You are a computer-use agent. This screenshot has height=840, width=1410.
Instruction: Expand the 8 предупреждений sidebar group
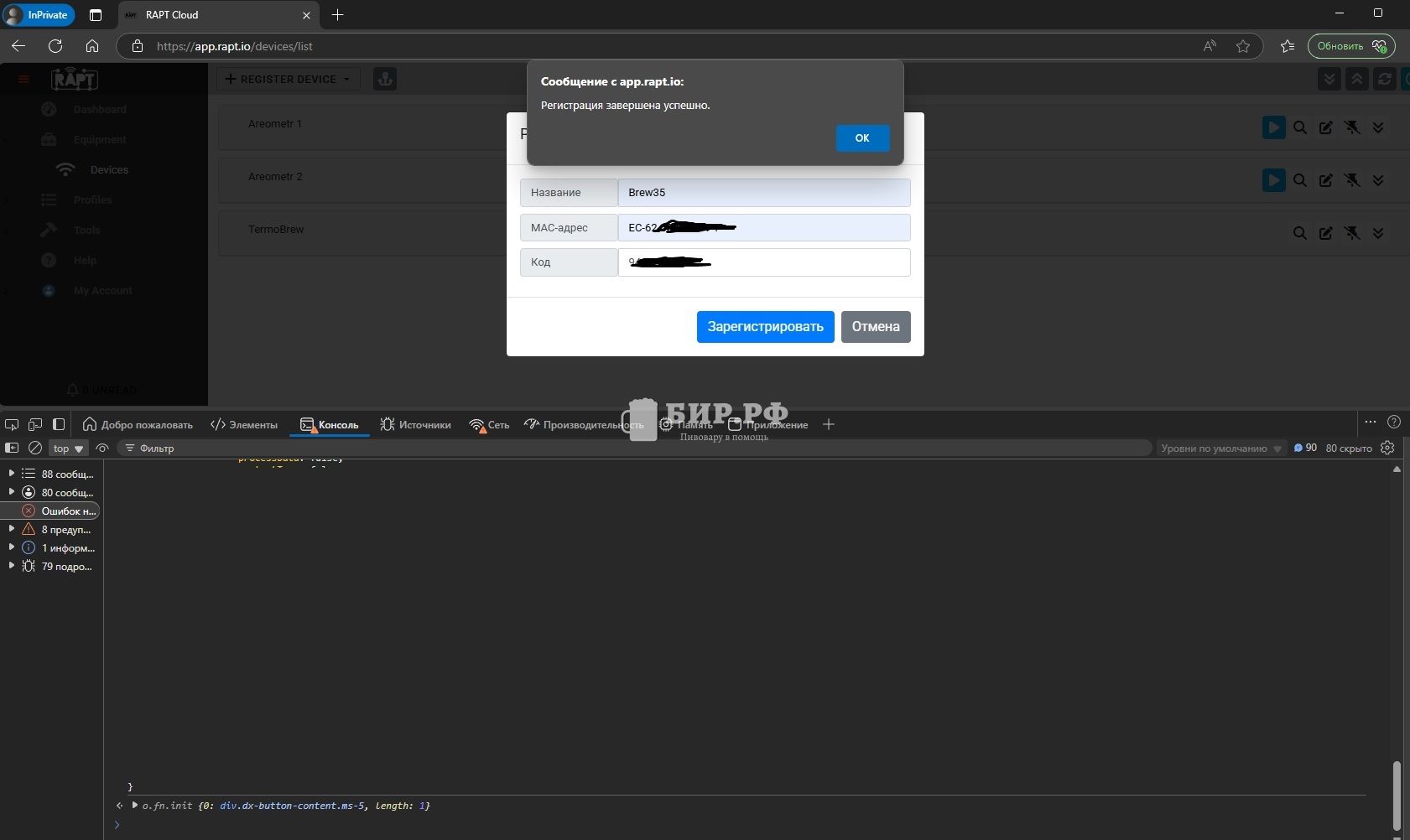pos(12,529)
